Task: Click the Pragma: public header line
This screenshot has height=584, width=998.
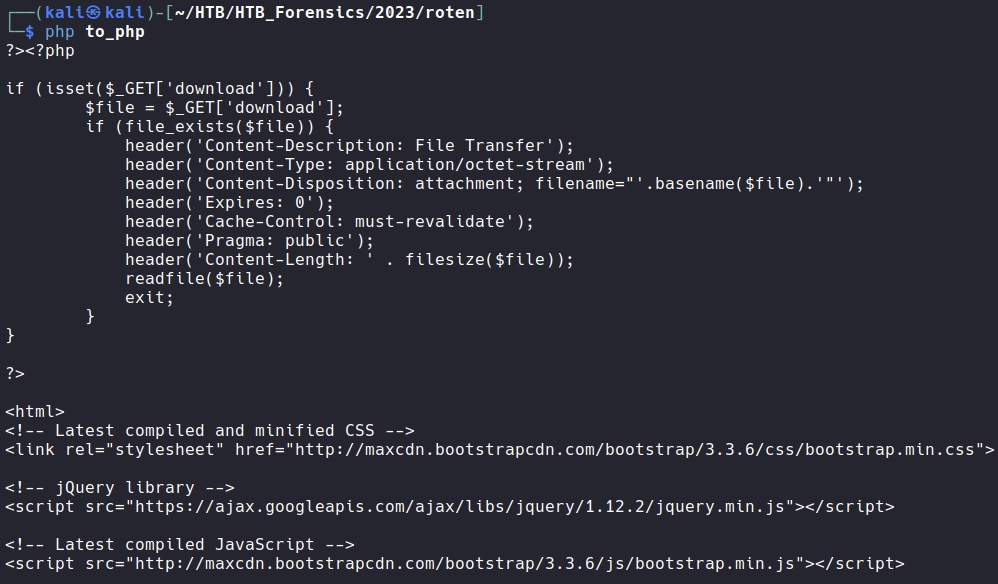Action: 249,240
